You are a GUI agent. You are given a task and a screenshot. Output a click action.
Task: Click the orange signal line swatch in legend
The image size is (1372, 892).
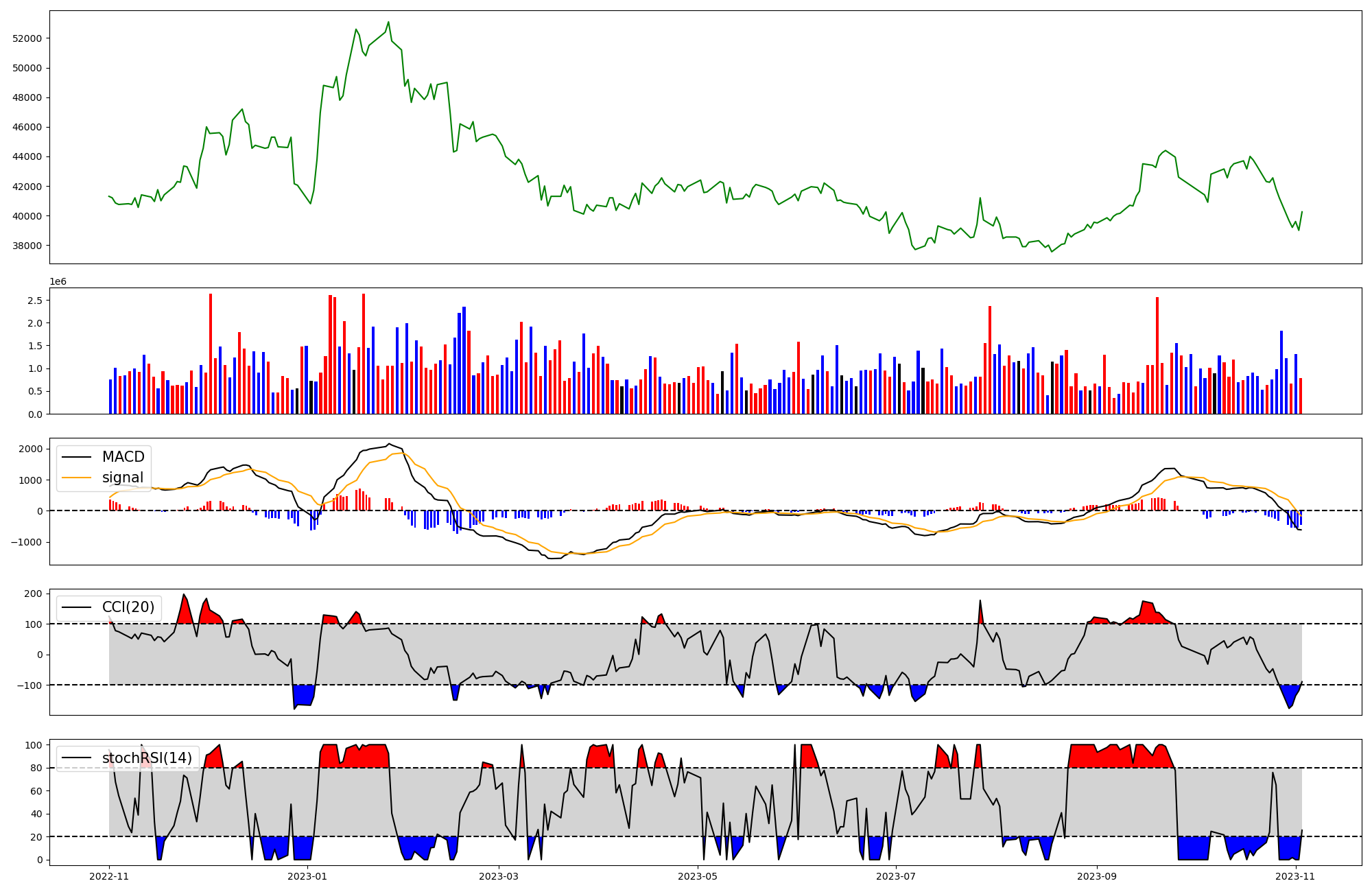point(77,478)
